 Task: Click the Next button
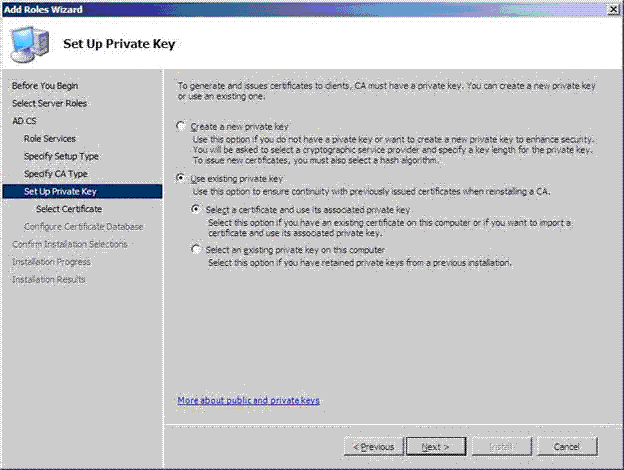coord(436,447)
